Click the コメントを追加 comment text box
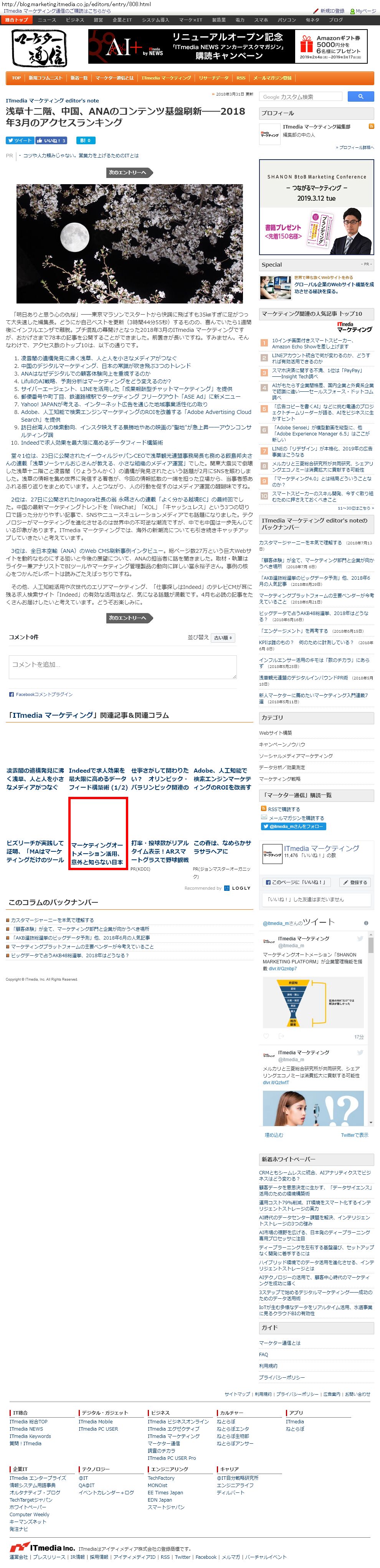Image resolution: width=380 pixels, height=1568 pixels. [x=122, y=667]
